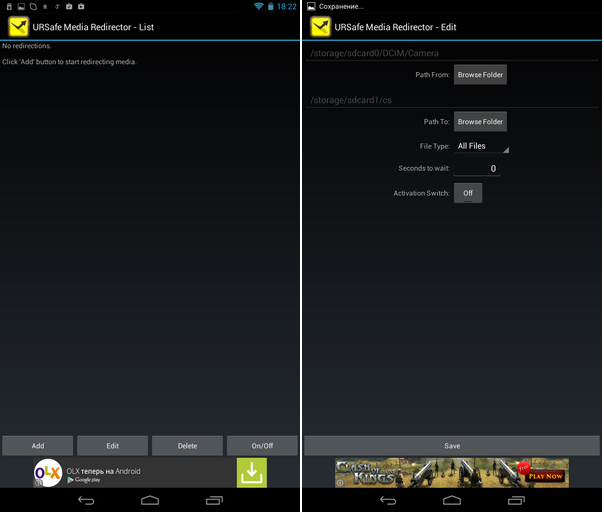The image size is (604, 512).
Task: Tap the Add button
Action: click(38, 446)
